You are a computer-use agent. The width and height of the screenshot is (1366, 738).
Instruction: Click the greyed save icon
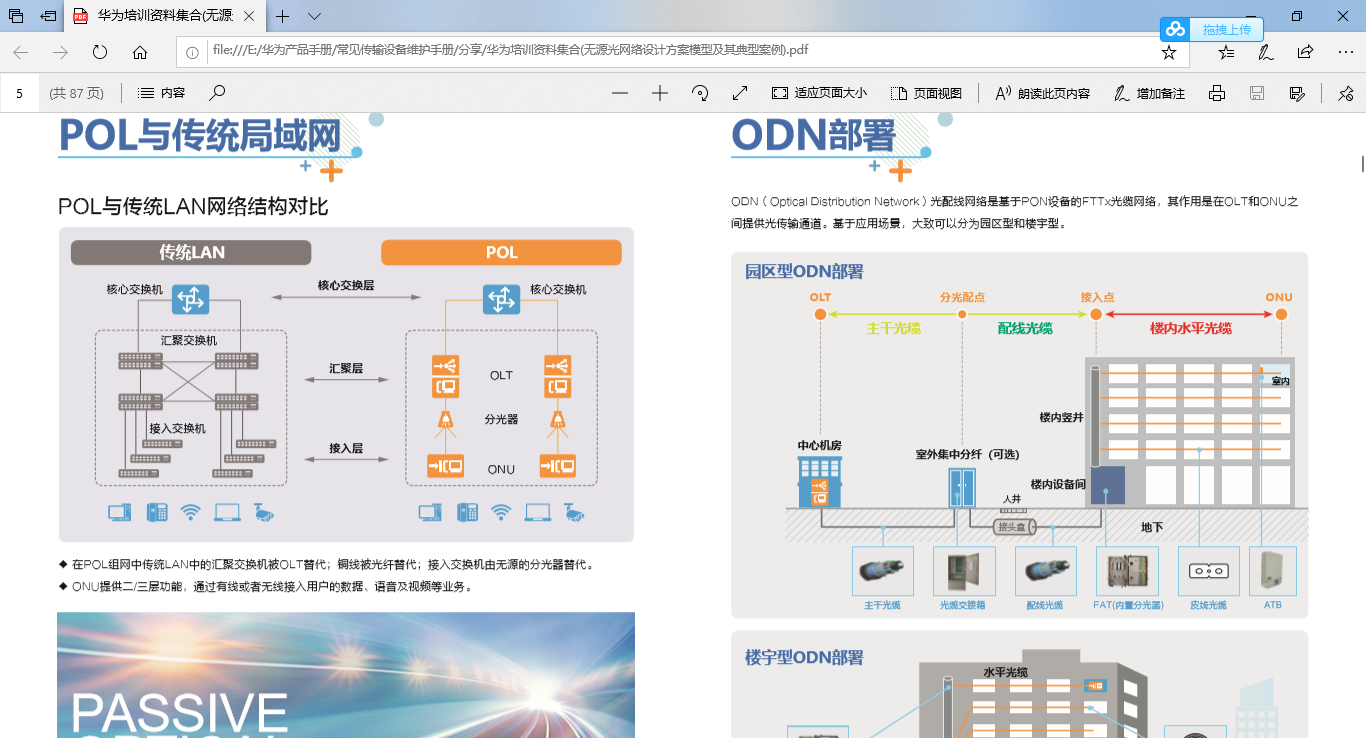point(1257,93)
